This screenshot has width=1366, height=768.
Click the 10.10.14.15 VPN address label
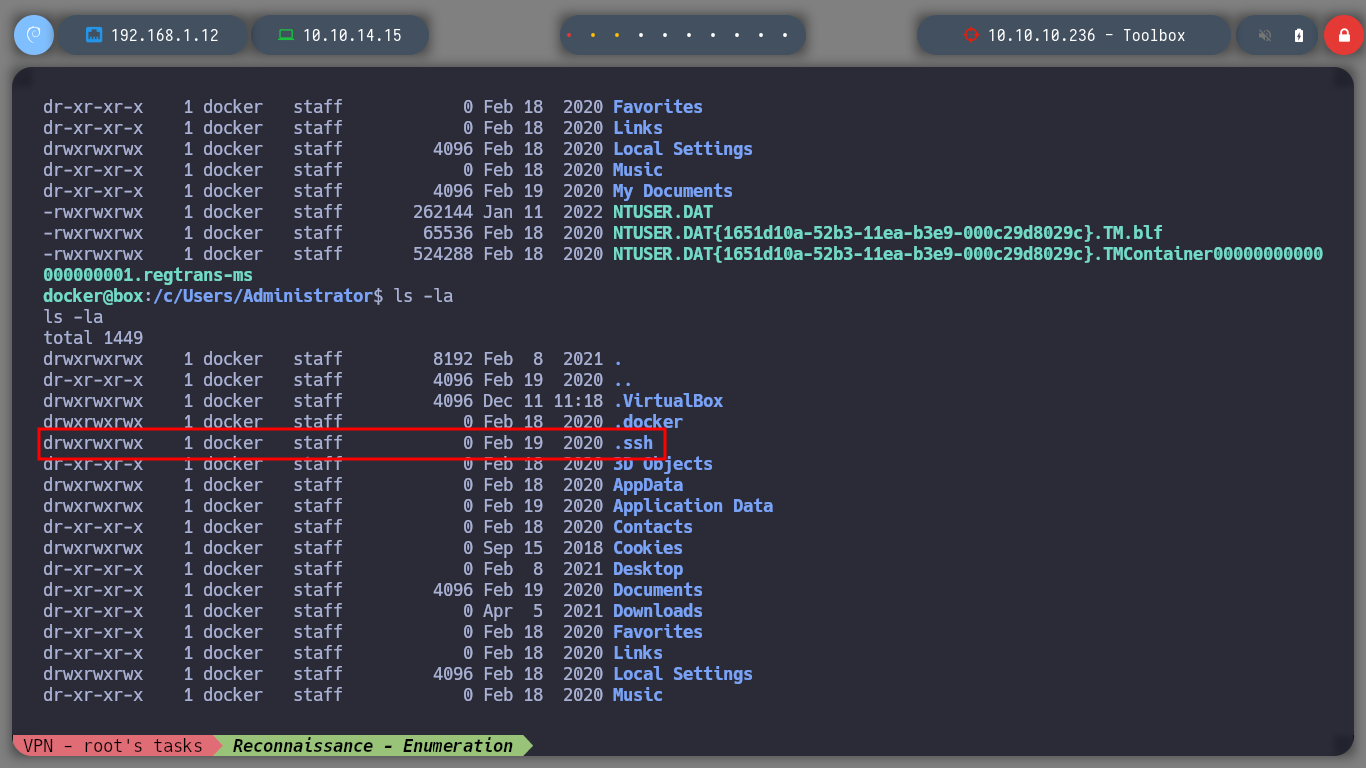tap(352, 35)
